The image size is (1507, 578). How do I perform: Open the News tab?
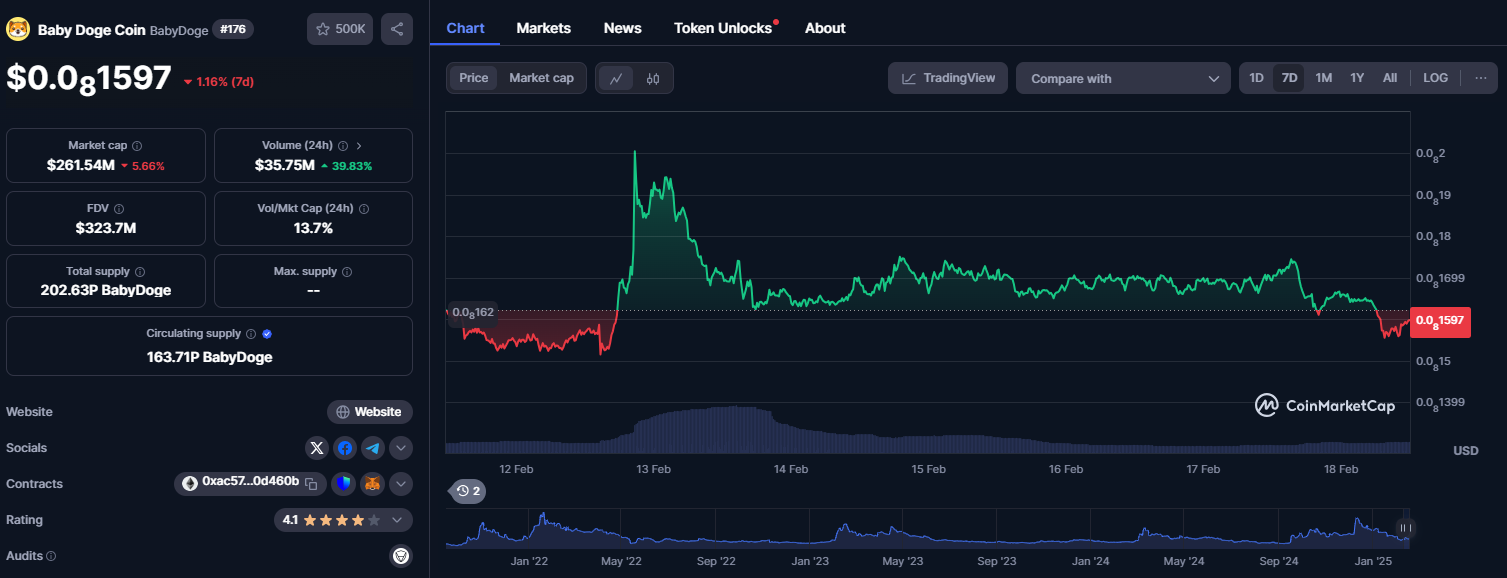coord(623,28)
